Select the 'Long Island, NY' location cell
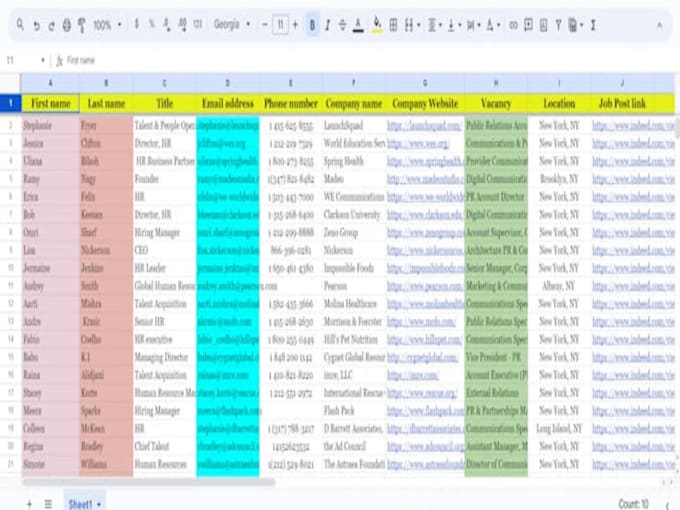This screenshot has width=680, height=510. tap(559, 428)
